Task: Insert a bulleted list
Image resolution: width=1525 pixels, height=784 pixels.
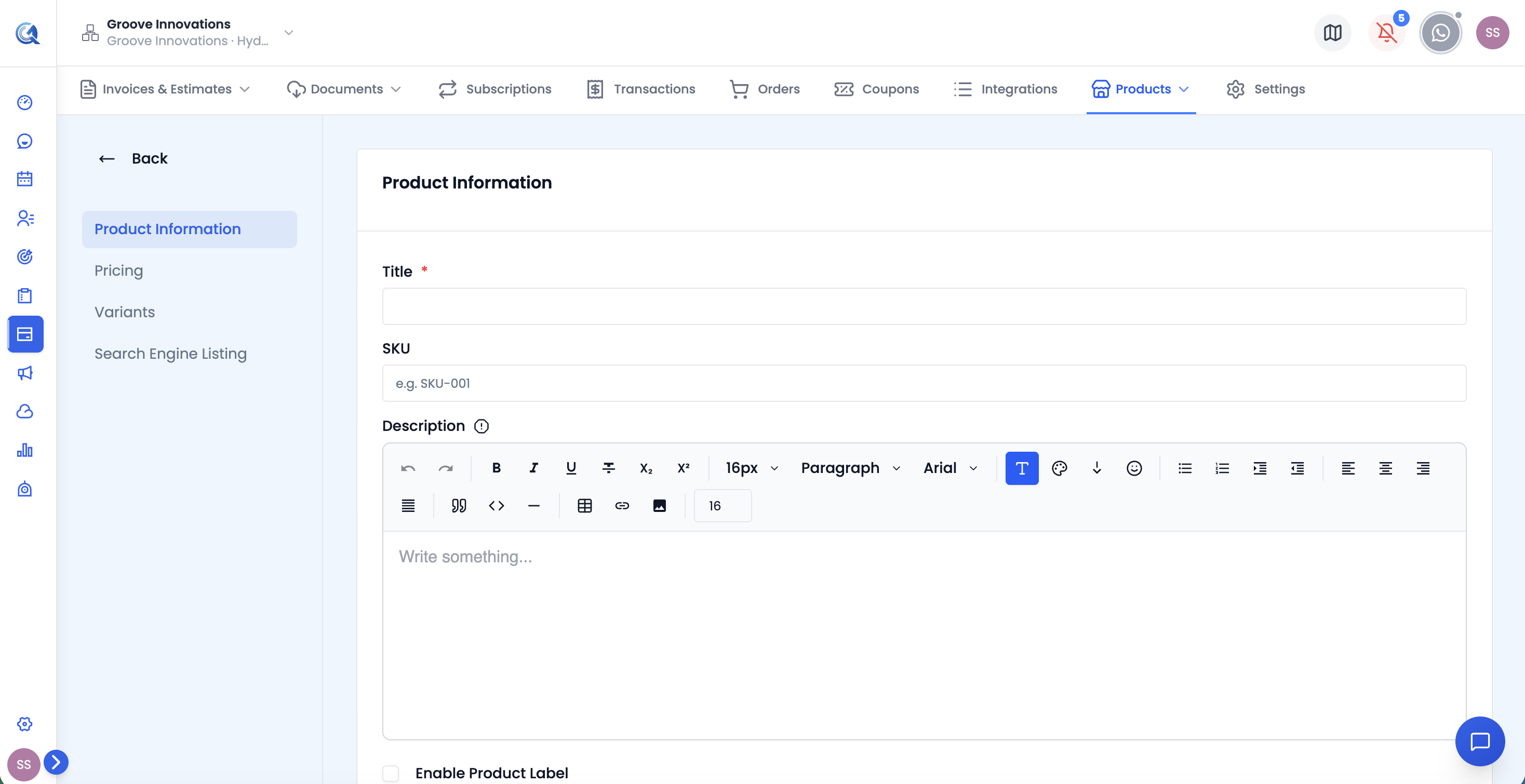Action: [x=1185, y=468]
